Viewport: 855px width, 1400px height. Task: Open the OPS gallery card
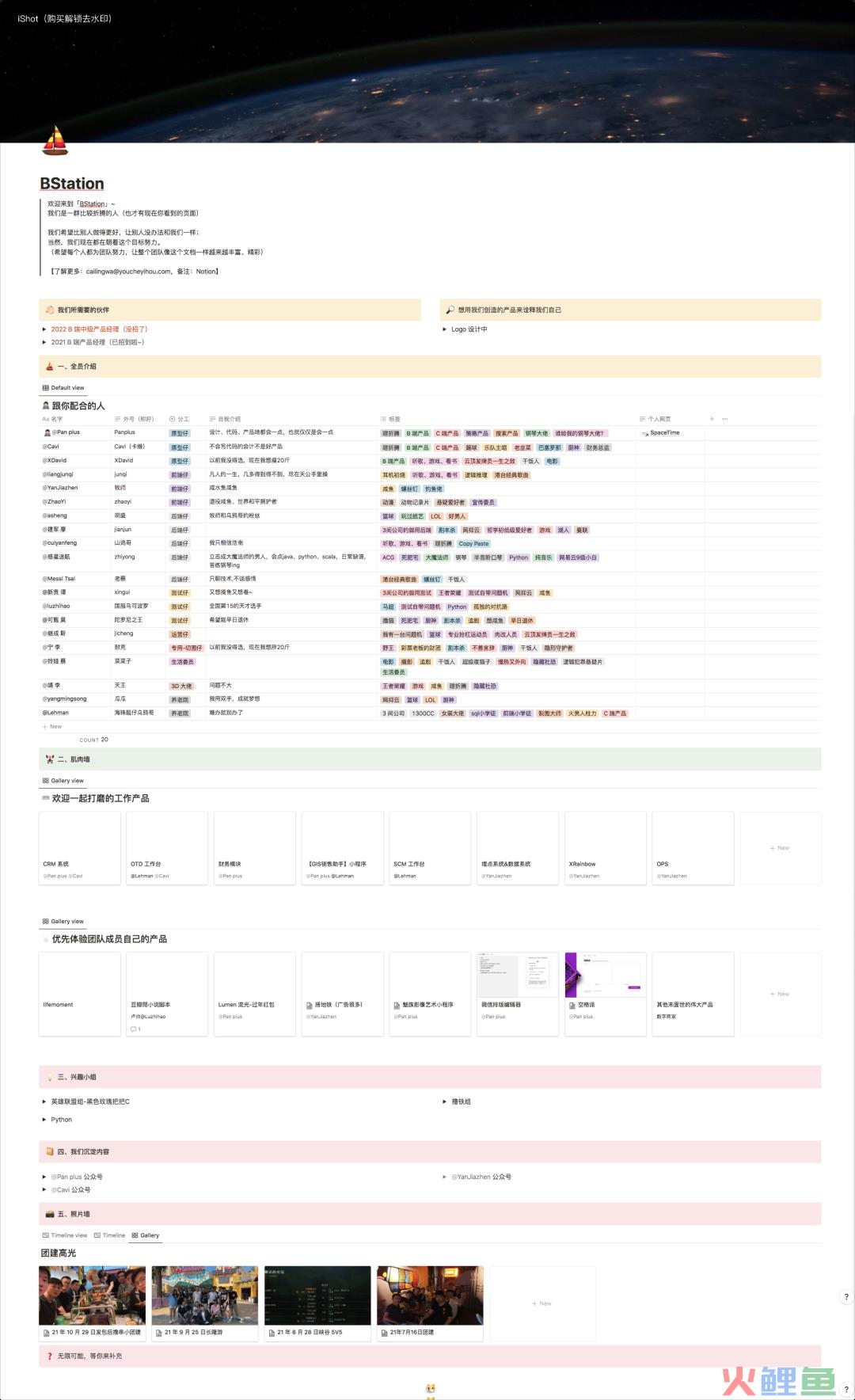pos(693,848)
